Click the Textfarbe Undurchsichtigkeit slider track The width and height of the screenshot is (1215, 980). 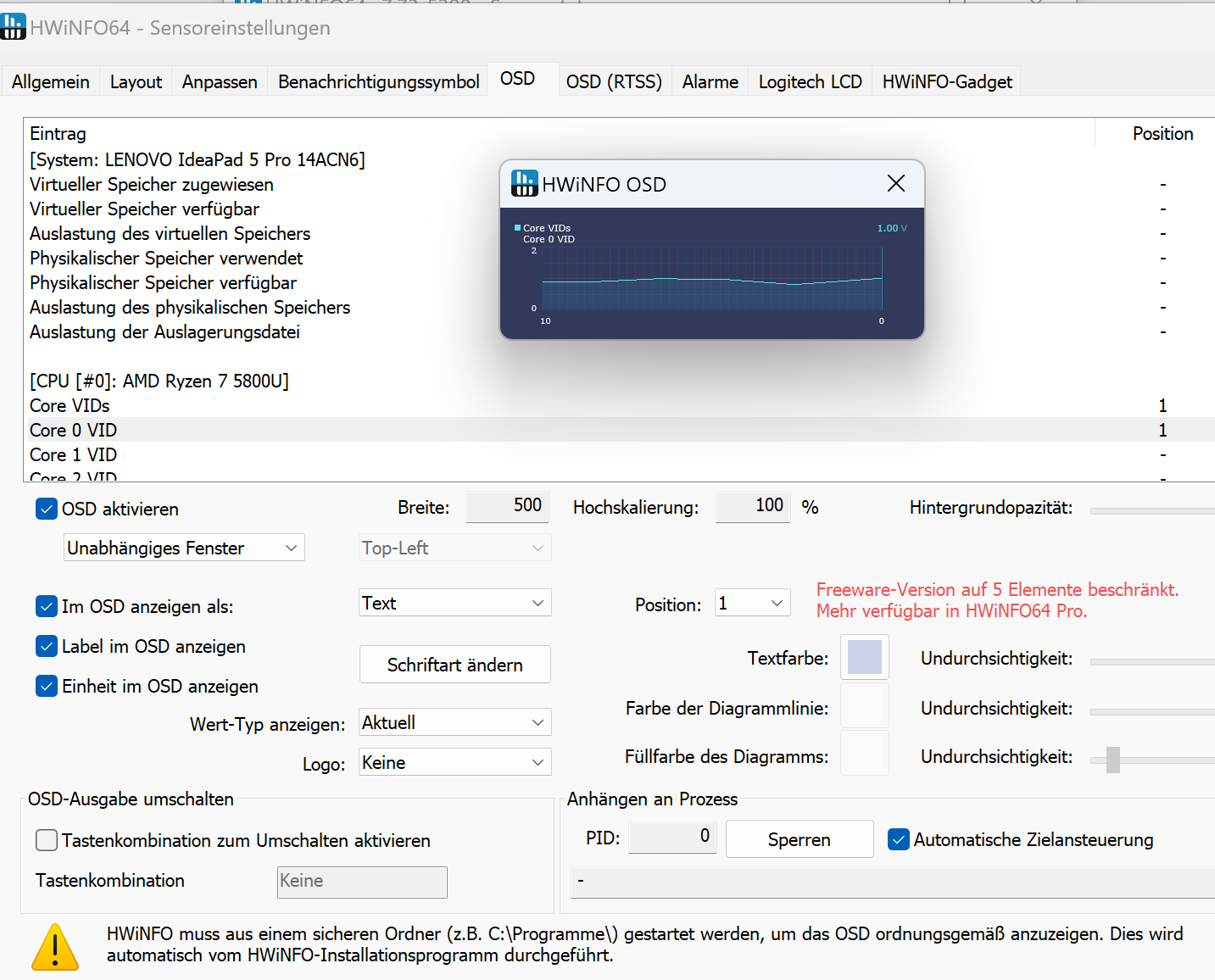(1152, 661)
